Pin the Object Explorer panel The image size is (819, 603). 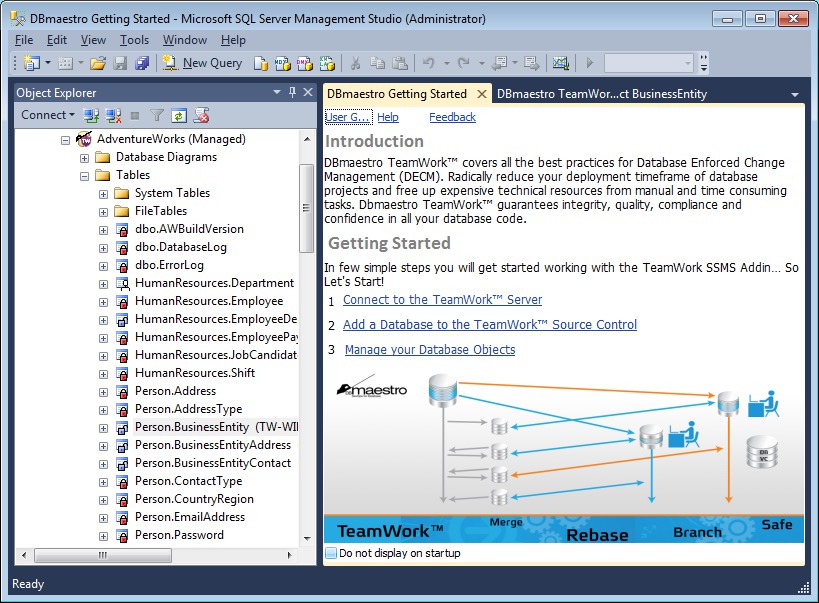pos(292,92)
